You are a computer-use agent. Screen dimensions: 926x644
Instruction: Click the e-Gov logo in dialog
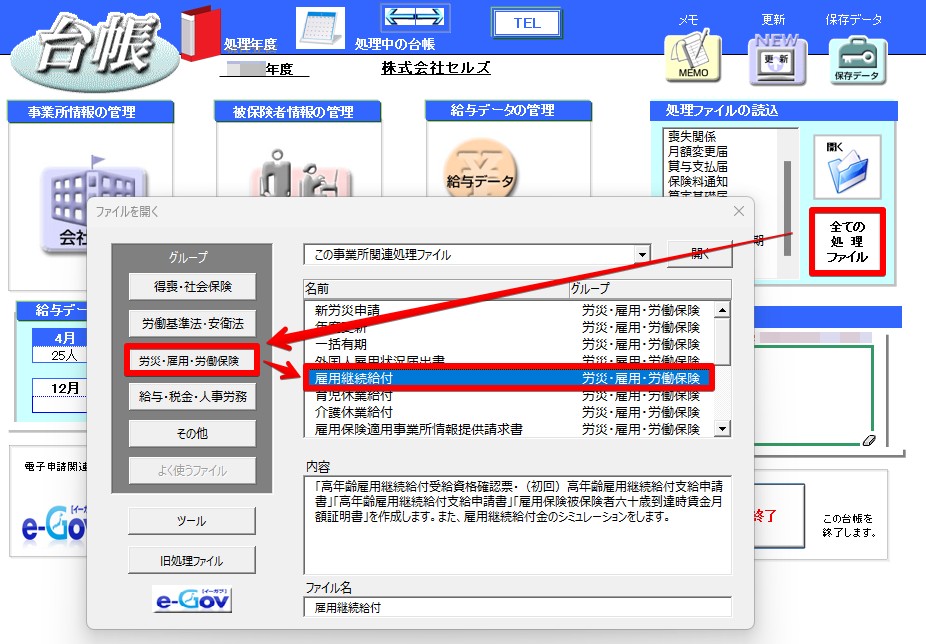192,600
